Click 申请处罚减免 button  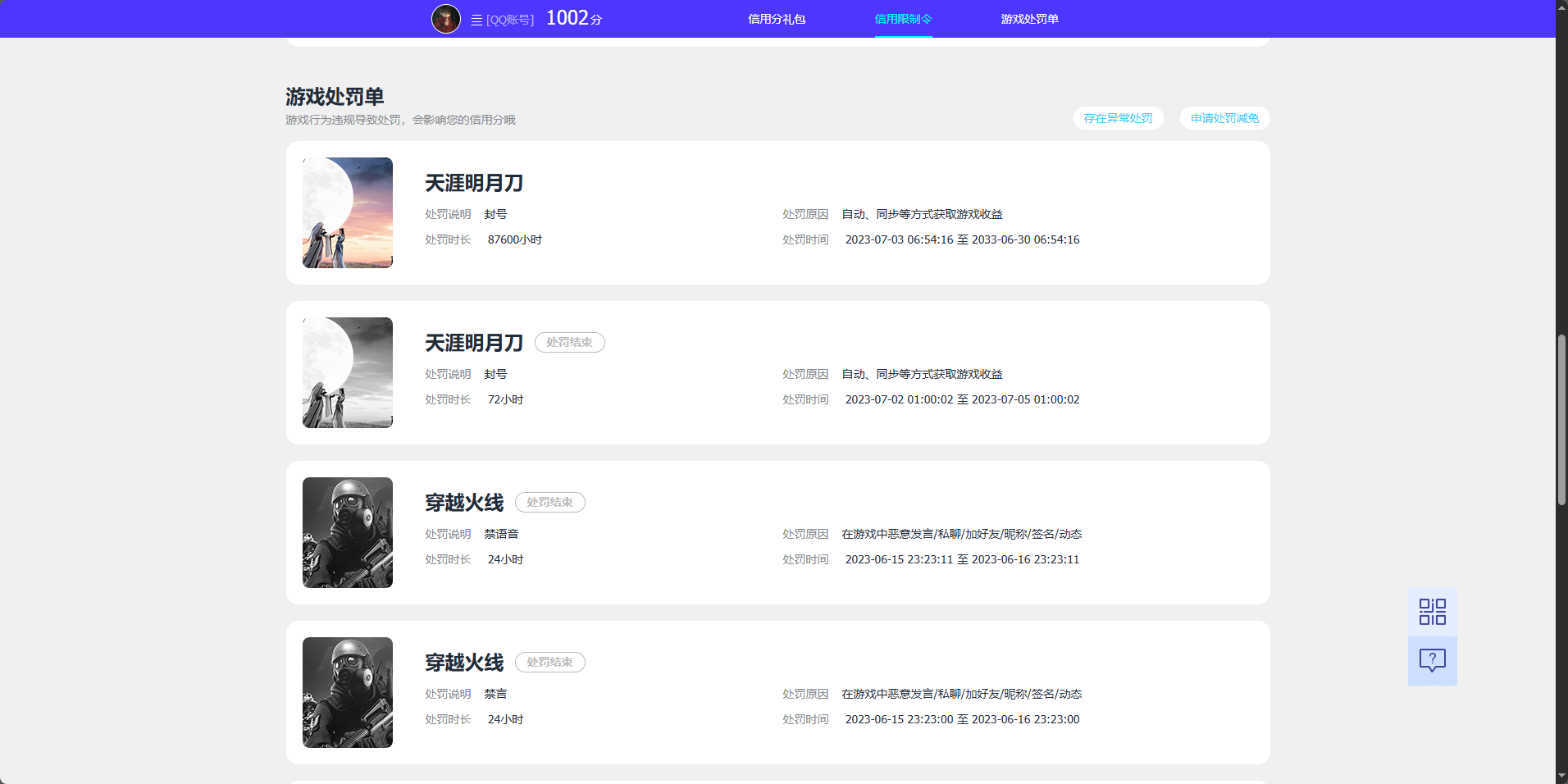click(x=1224, y=118)
